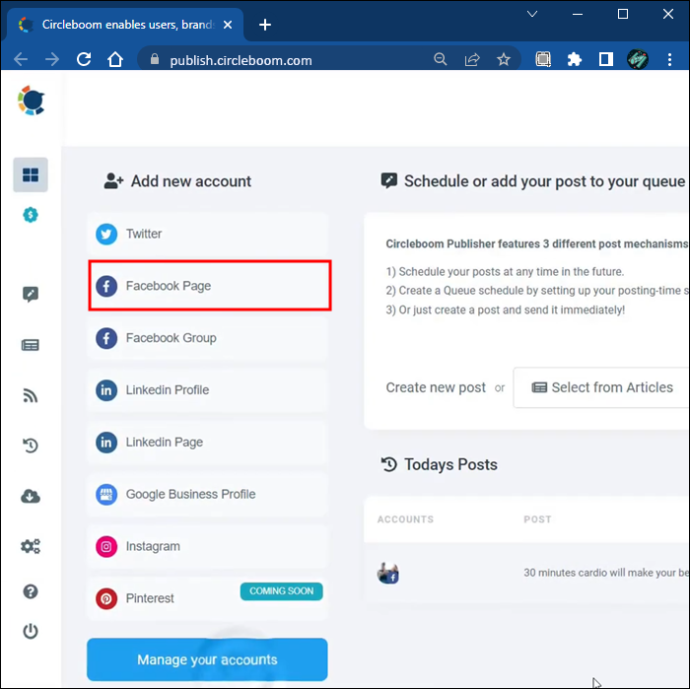Image resolution: width=690 pixels, height=689 pixels.
Task: Switch to the Circleboom browser tab
Action: tap(127, 25)
